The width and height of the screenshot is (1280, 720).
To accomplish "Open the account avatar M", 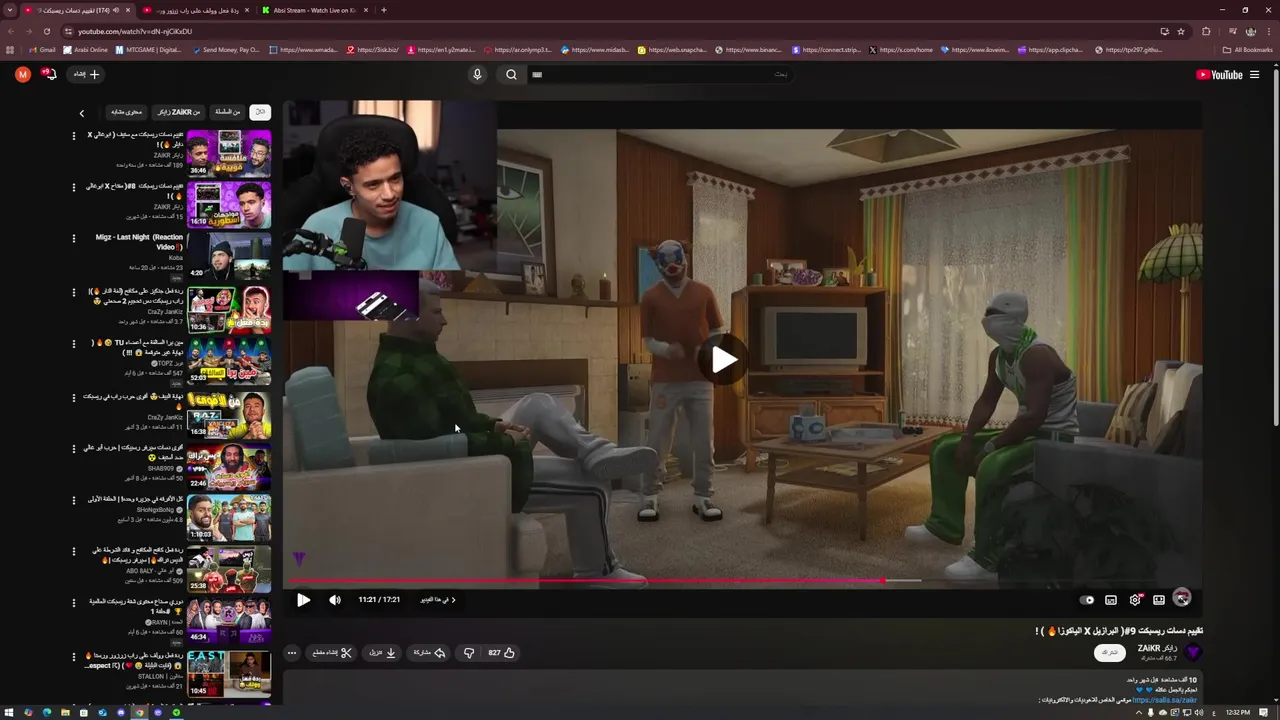I will 23,74.
